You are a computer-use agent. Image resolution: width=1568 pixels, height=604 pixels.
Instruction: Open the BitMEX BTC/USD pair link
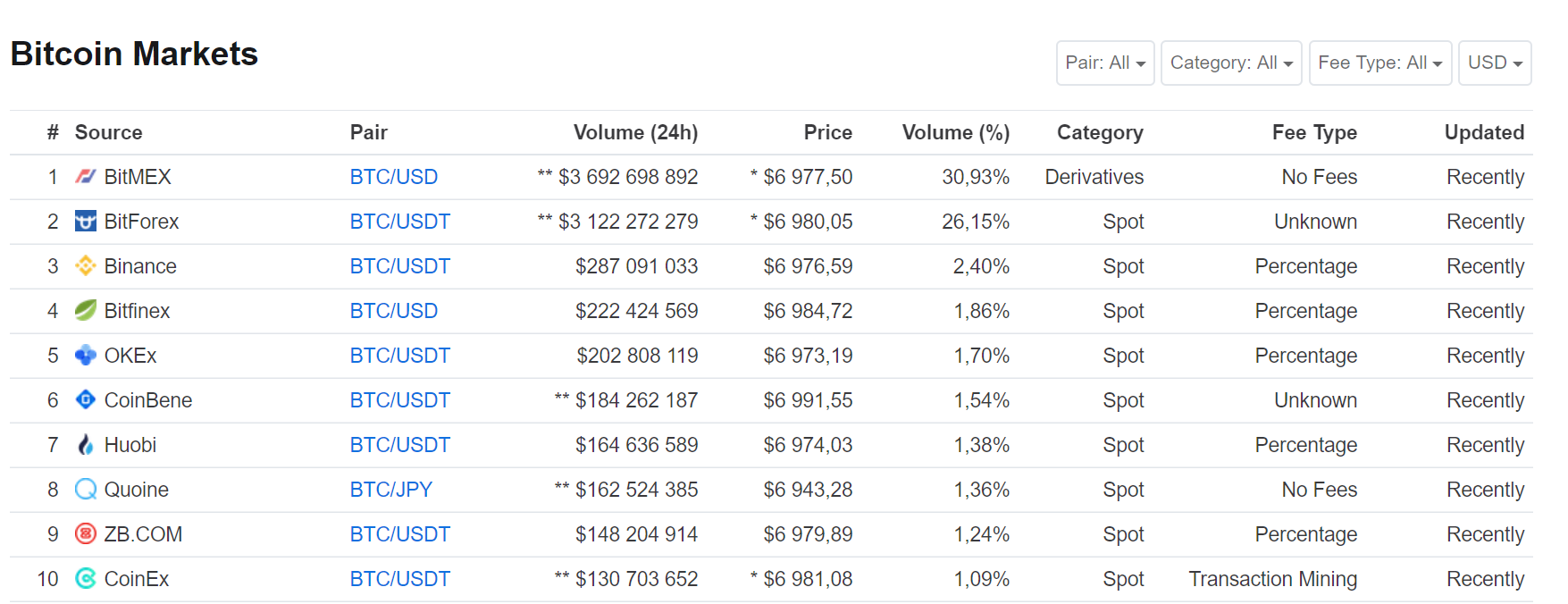tap(394, 177)
